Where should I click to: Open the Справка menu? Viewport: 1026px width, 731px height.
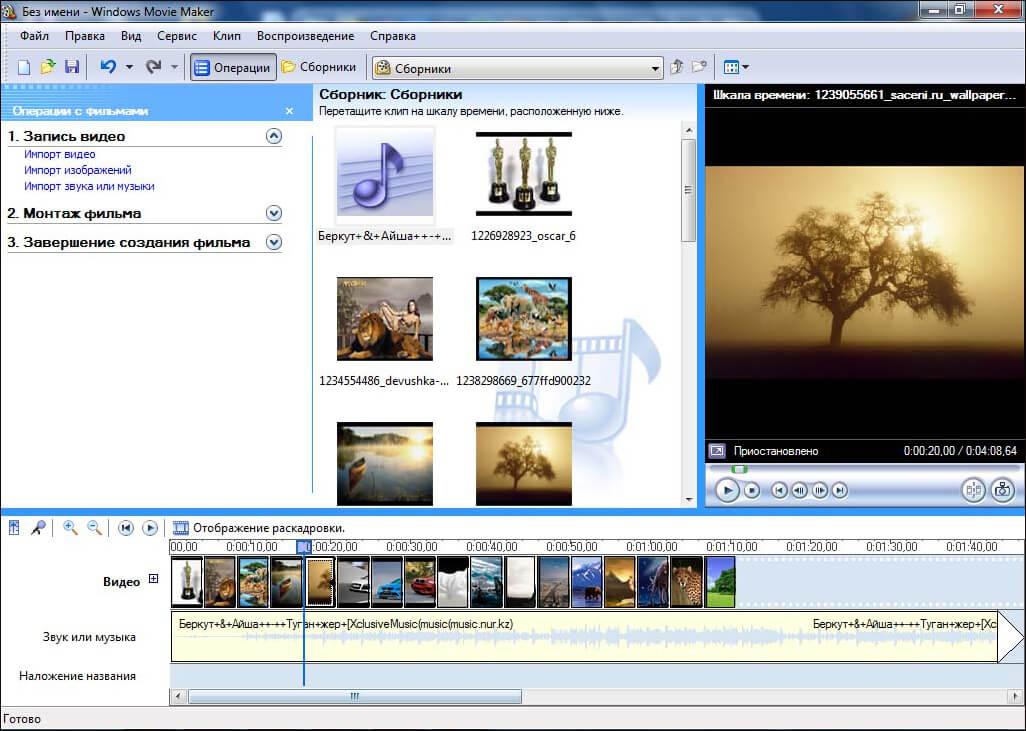(x=393, y=36)
